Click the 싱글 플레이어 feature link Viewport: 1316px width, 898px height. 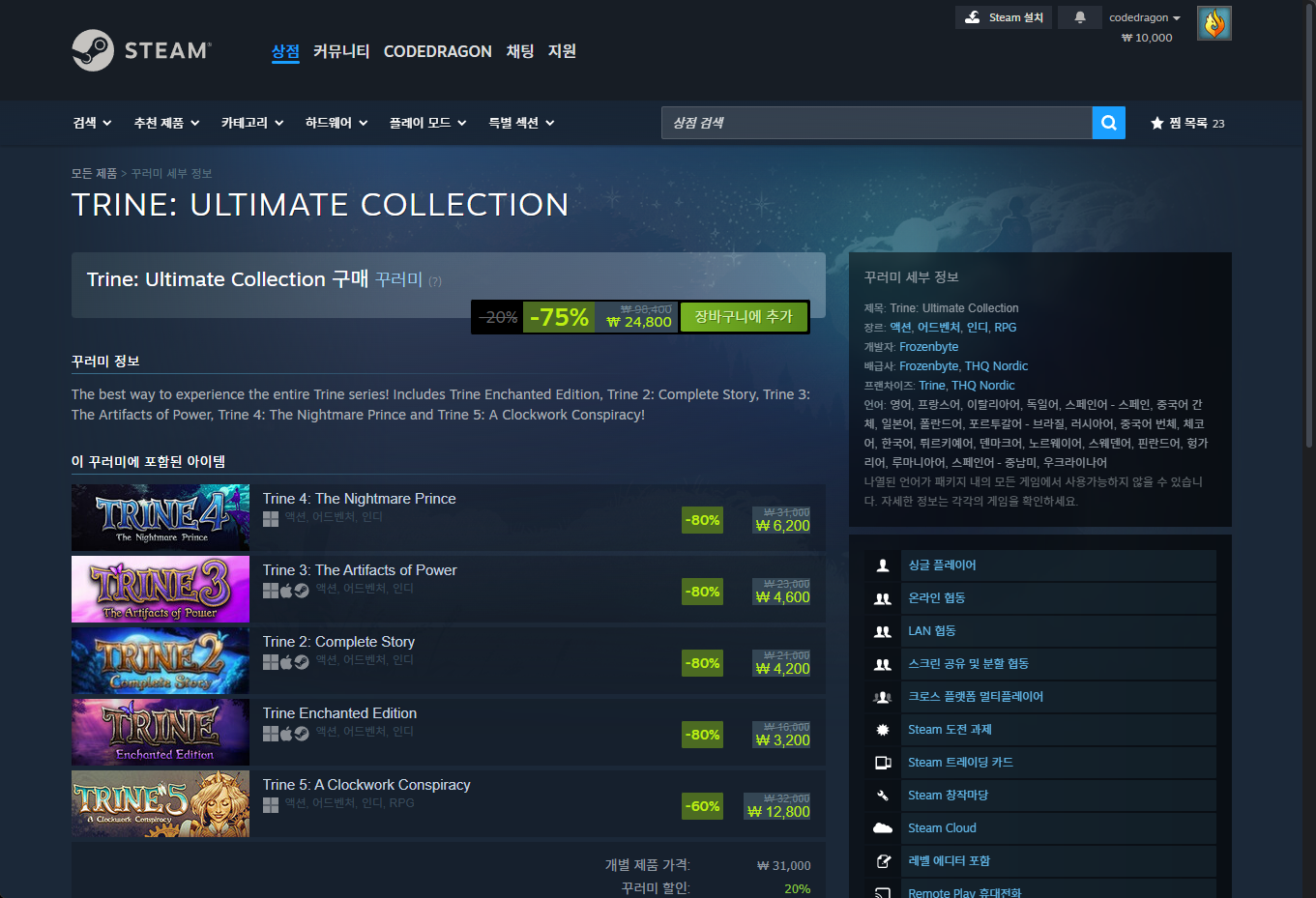(x=942, y=565)
